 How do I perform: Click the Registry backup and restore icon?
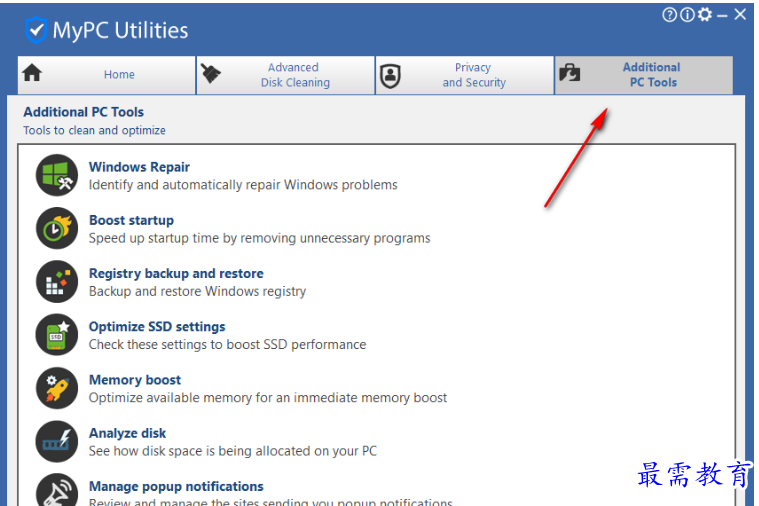tap(57, 281)
